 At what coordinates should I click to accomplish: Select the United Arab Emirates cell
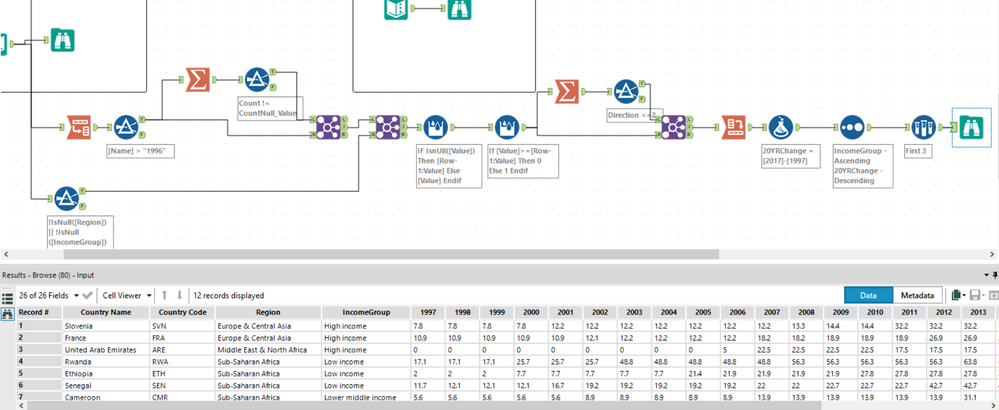(x=106, y=350)
